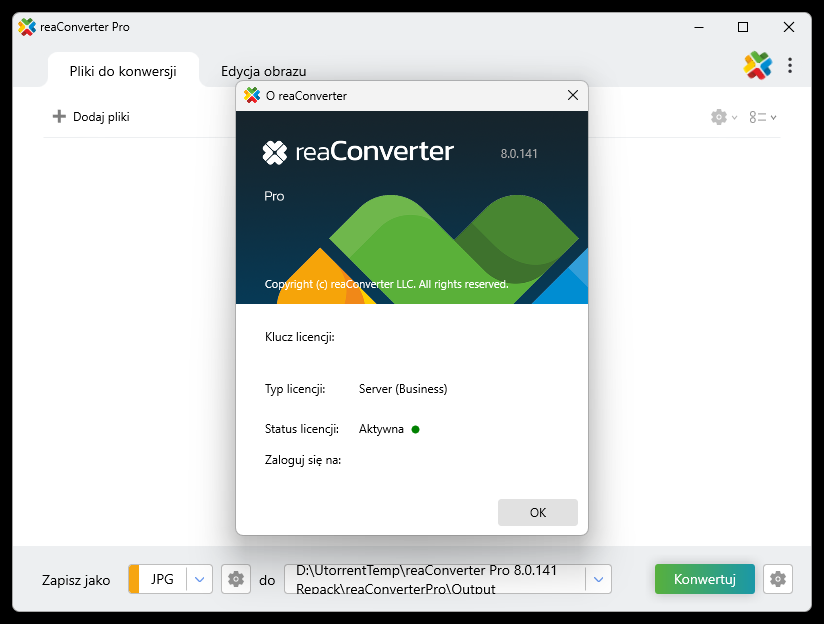Click the Klucz licencji label
The height and width of the screenshot is (624, 824).
coord(300,337)
